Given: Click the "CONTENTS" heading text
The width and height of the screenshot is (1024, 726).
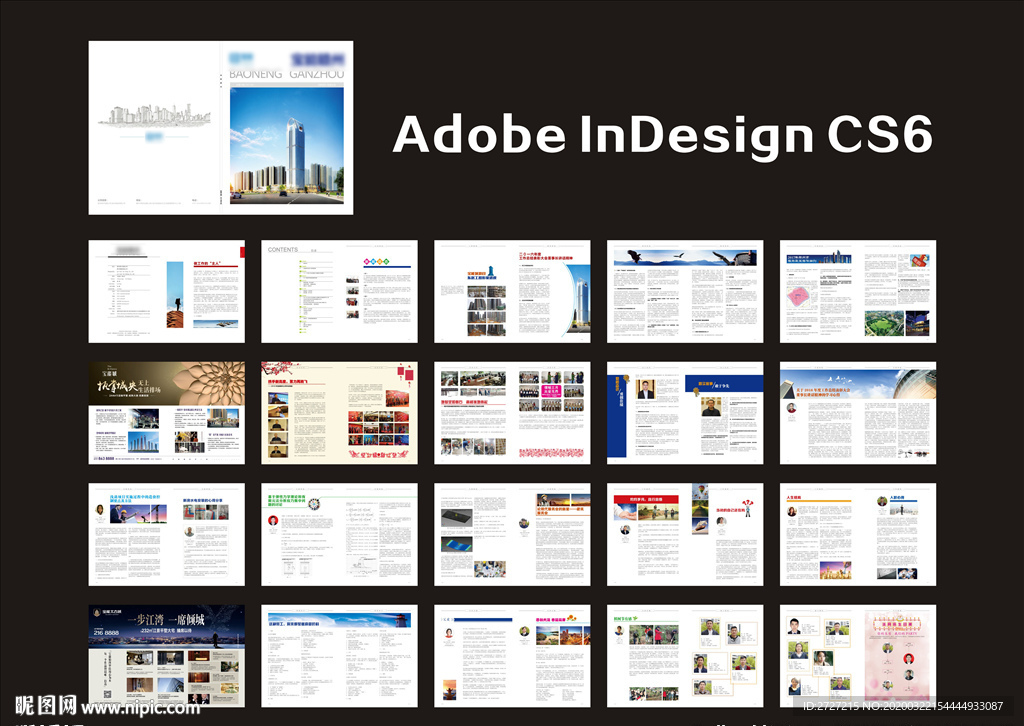Looking at the screenshot, I should click(283, 249).
